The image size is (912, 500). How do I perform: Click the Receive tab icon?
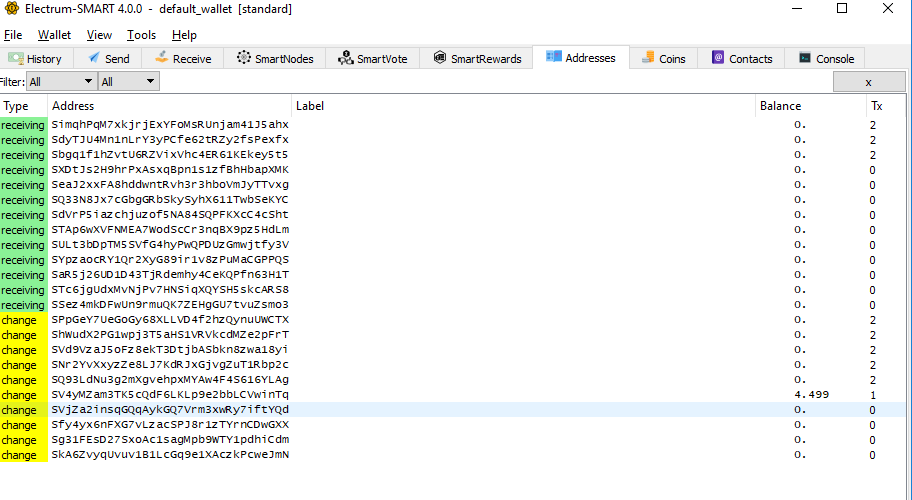pos(162,58)
